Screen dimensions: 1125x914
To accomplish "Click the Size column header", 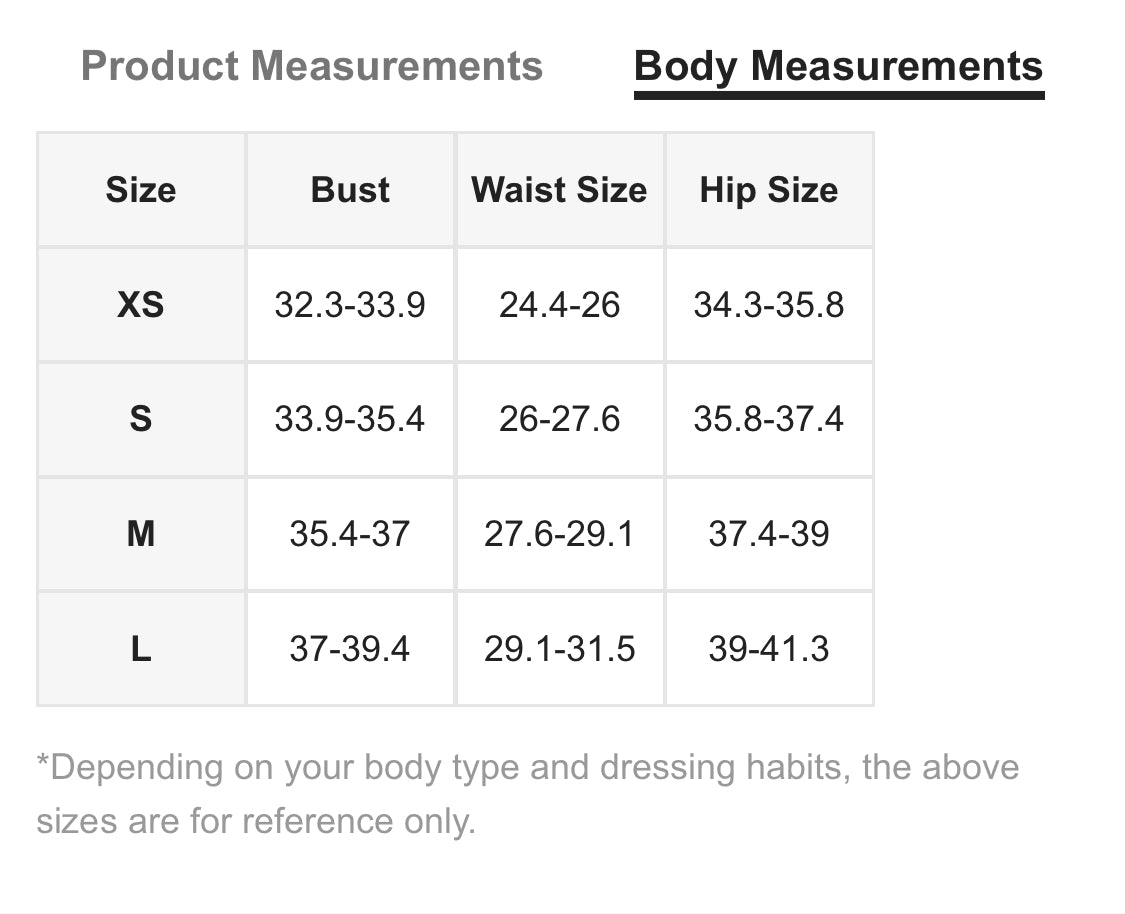I will point(141,190).
